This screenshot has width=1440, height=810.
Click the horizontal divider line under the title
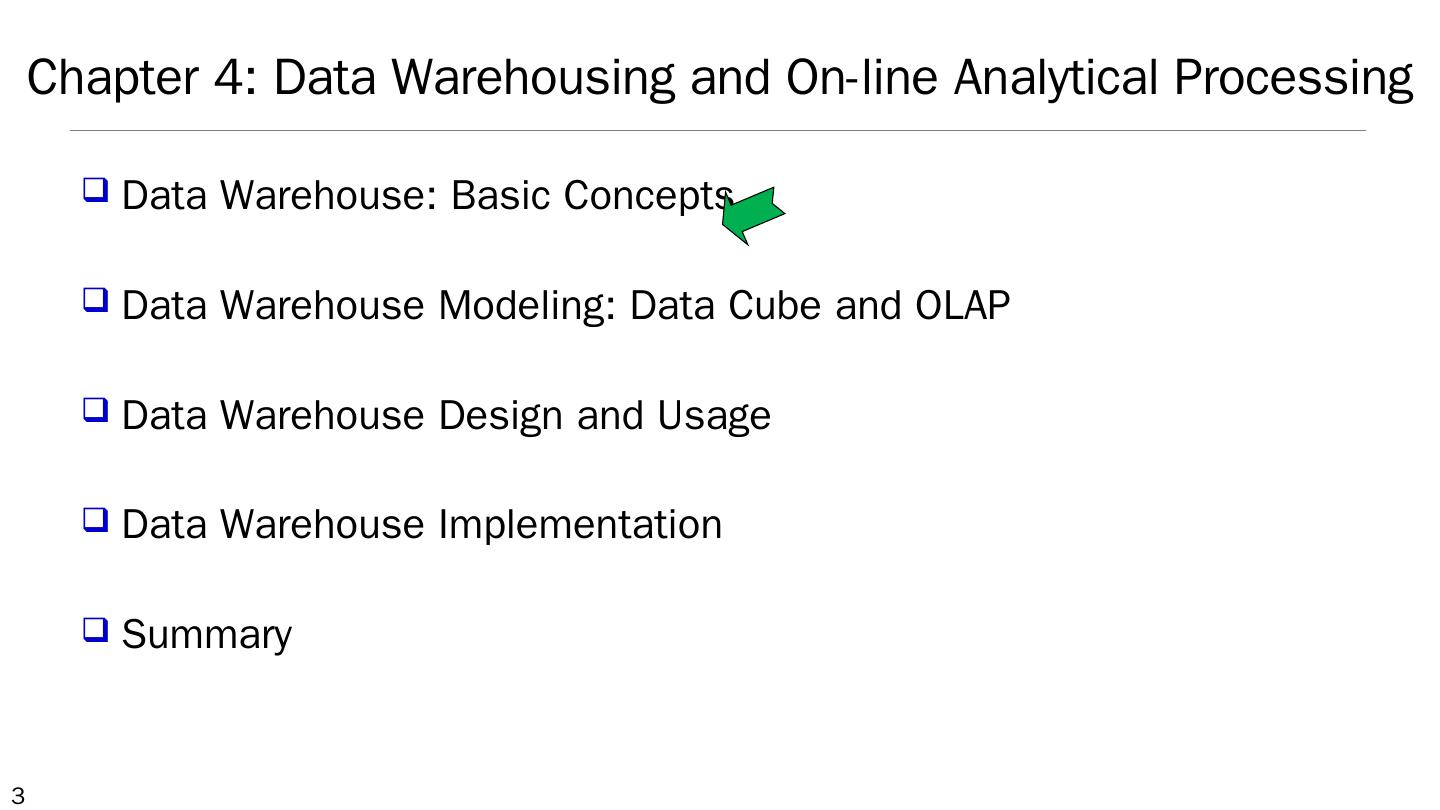tap(717, 131)
